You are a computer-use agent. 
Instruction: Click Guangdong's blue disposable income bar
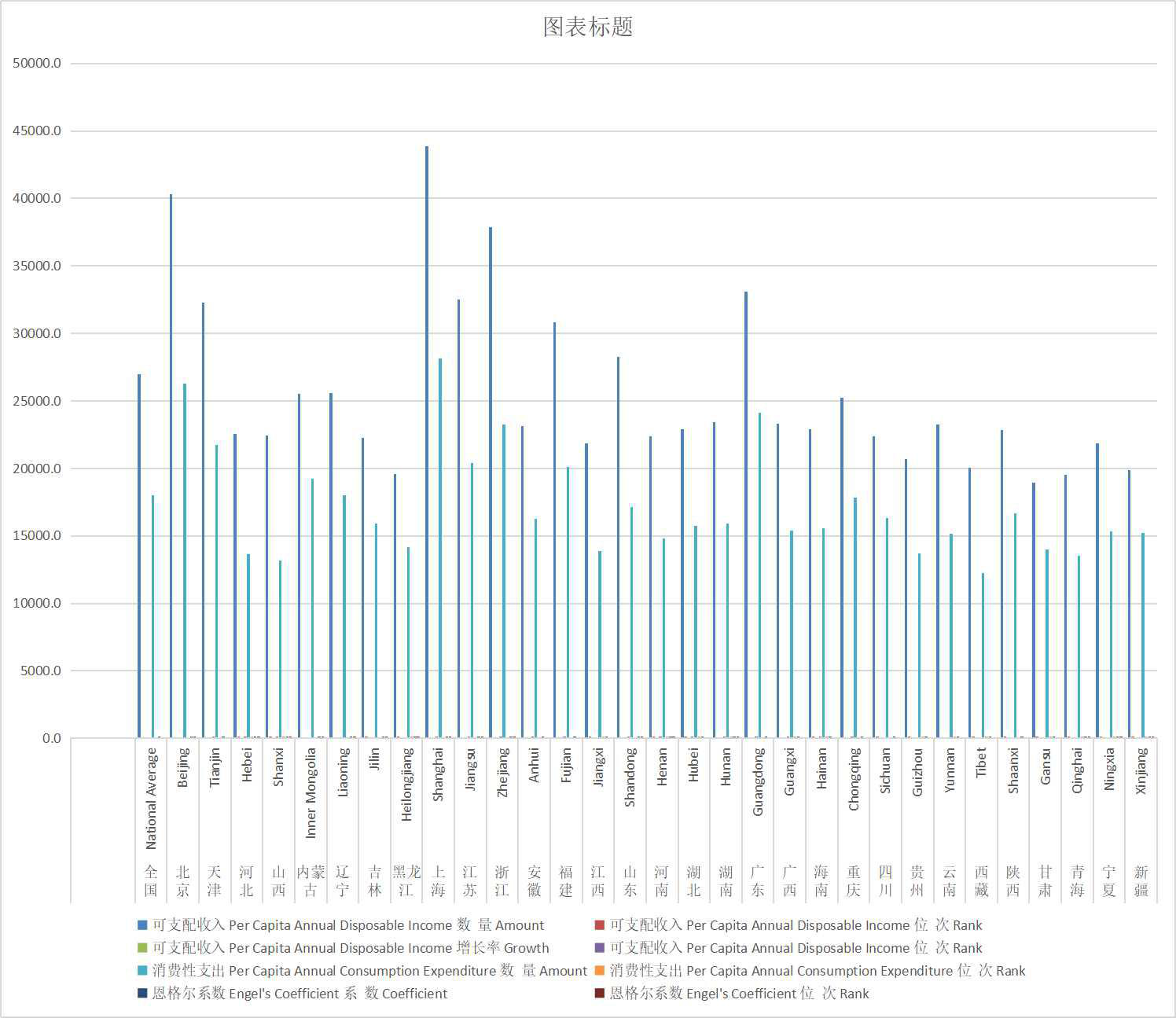(x=746, y=515)
